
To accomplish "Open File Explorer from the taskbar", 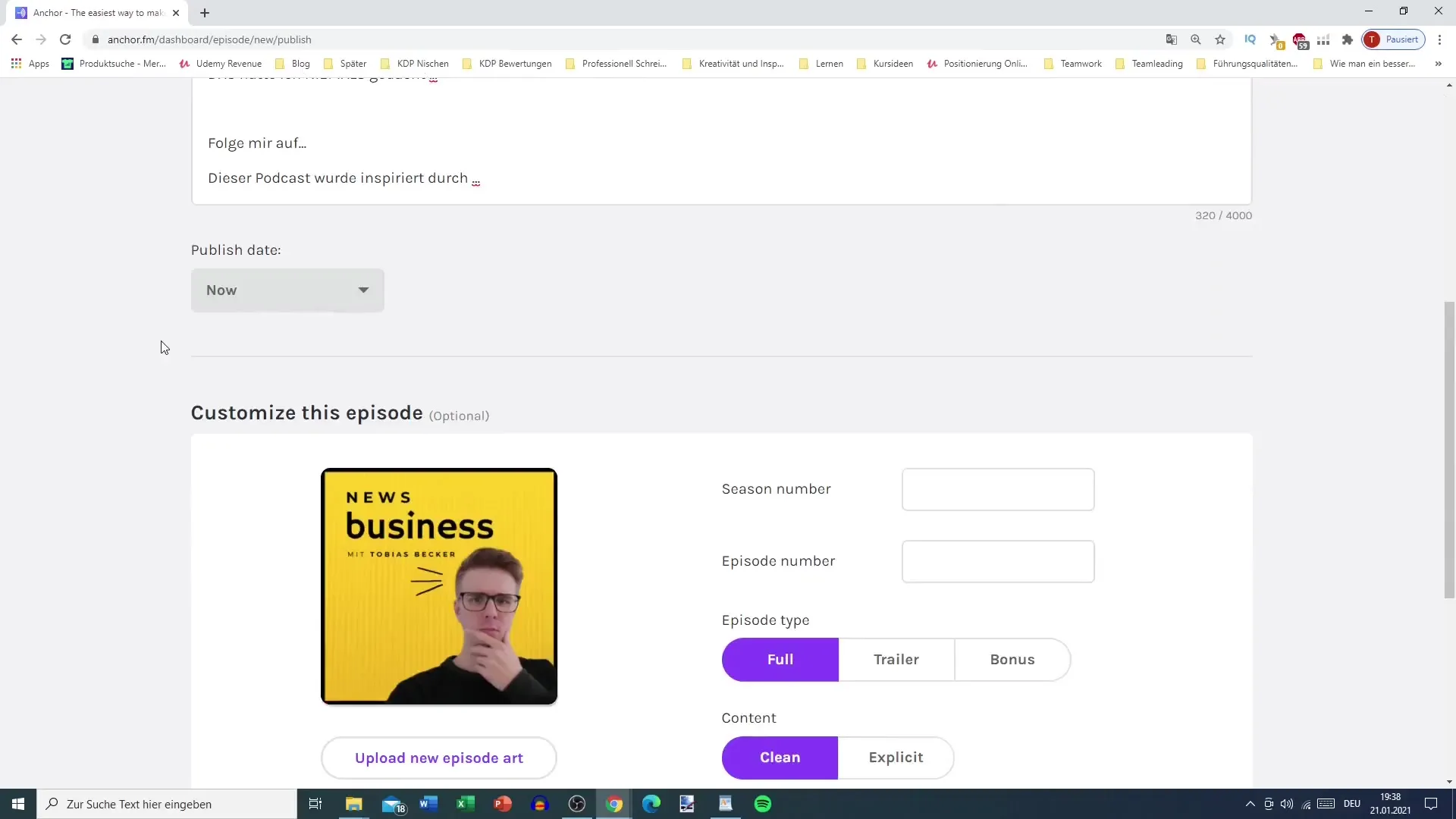I will 354,804.
